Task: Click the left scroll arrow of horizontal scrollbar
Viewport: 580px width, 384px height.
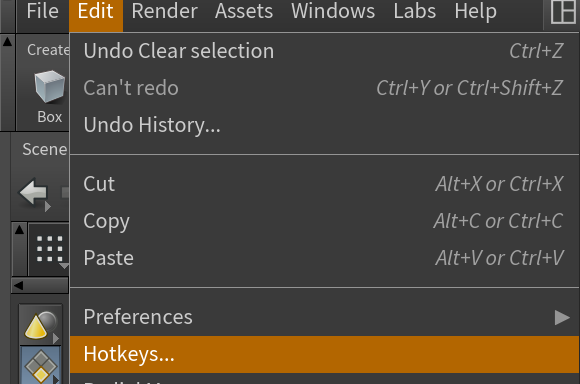Action: [x=18, y=285]
